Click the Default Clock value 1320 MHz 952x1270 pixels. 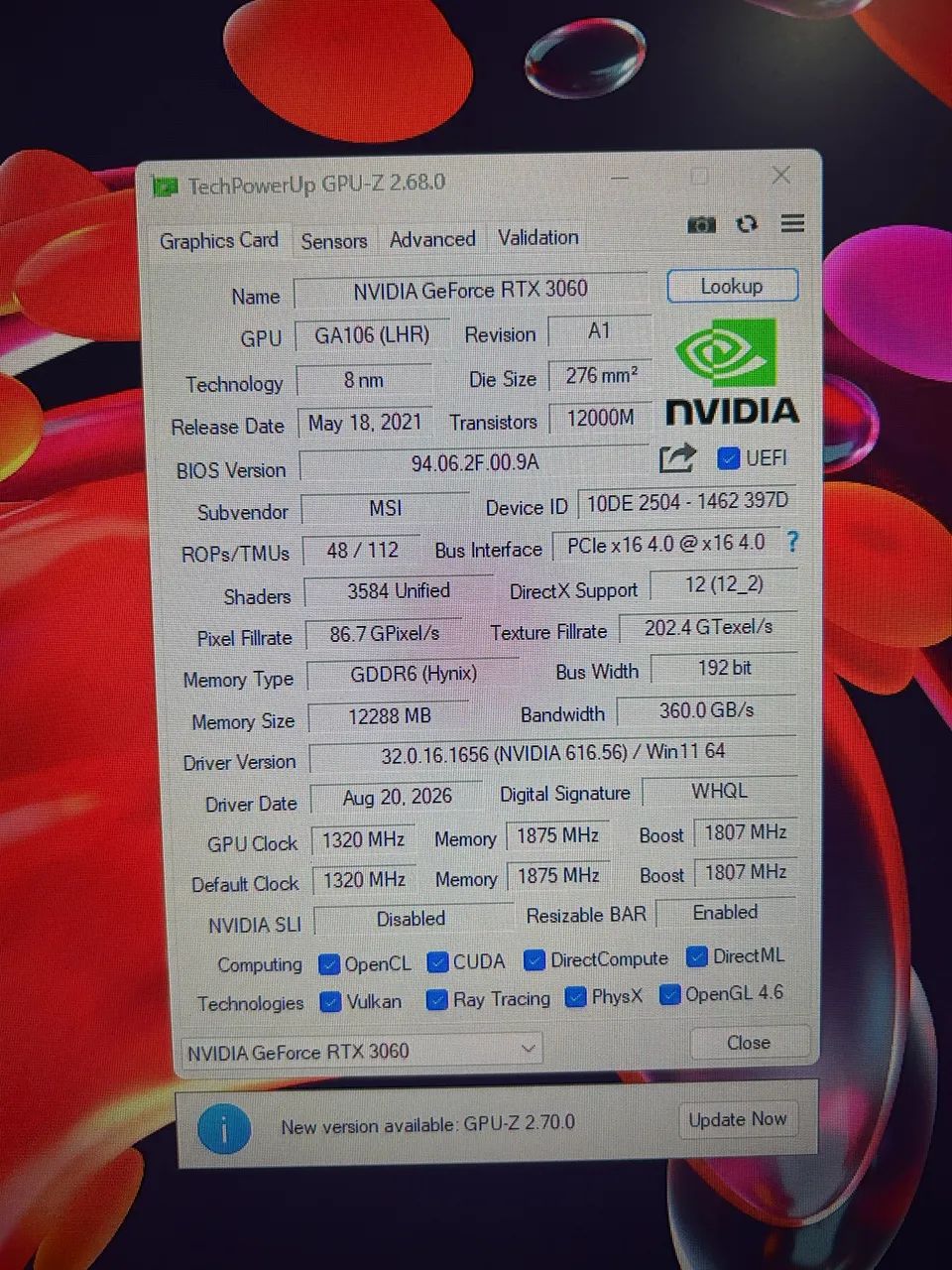click(x=364, y=880)
